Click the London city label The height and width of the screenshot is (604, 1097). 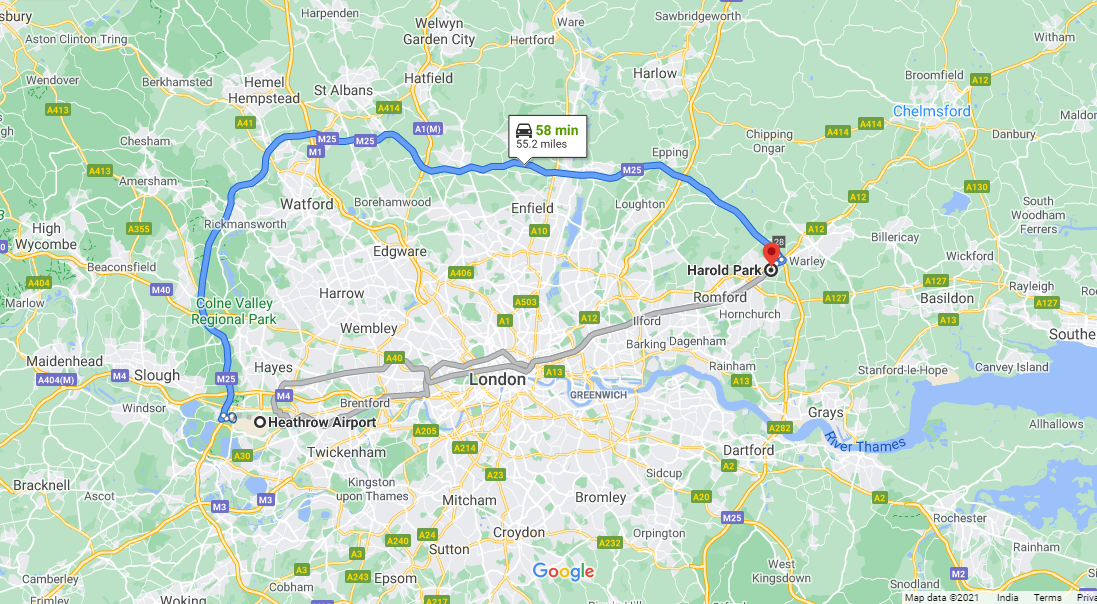click(x=497, y=380)
